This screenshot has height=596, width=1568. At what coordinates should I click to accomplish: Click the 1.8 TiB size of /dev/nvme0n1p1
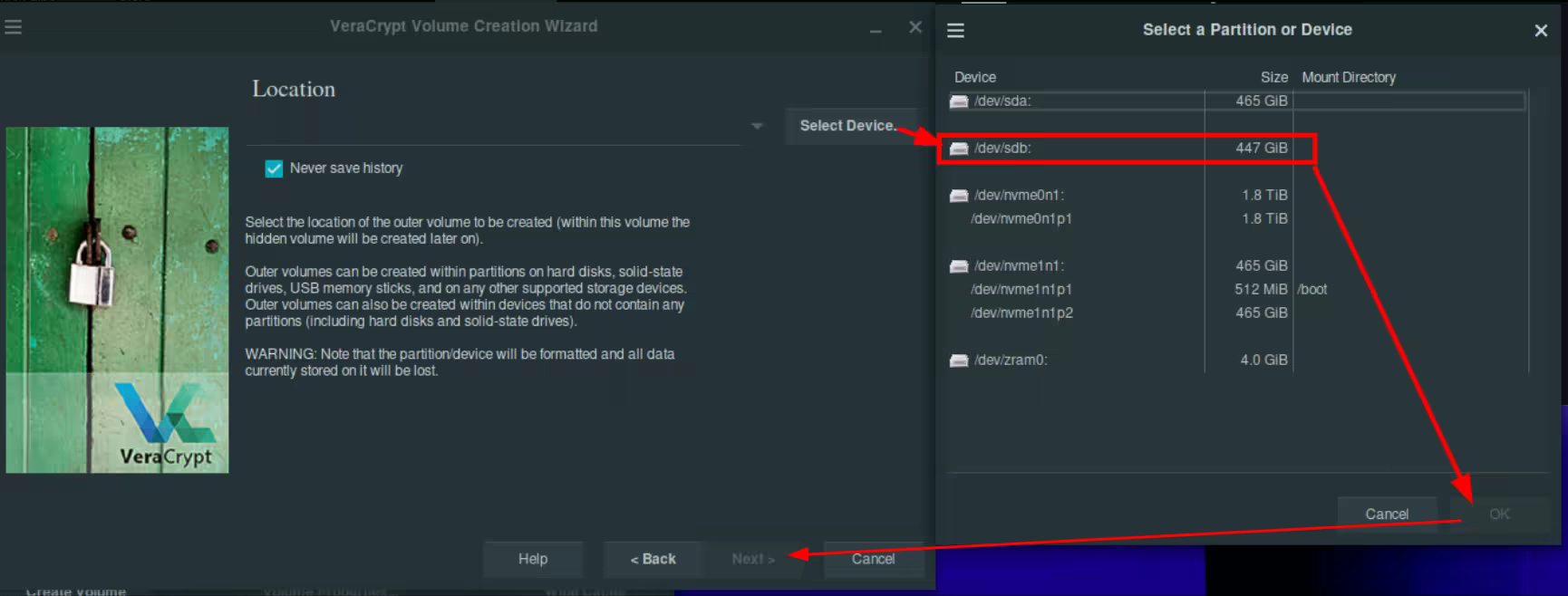click(1264, 219)
